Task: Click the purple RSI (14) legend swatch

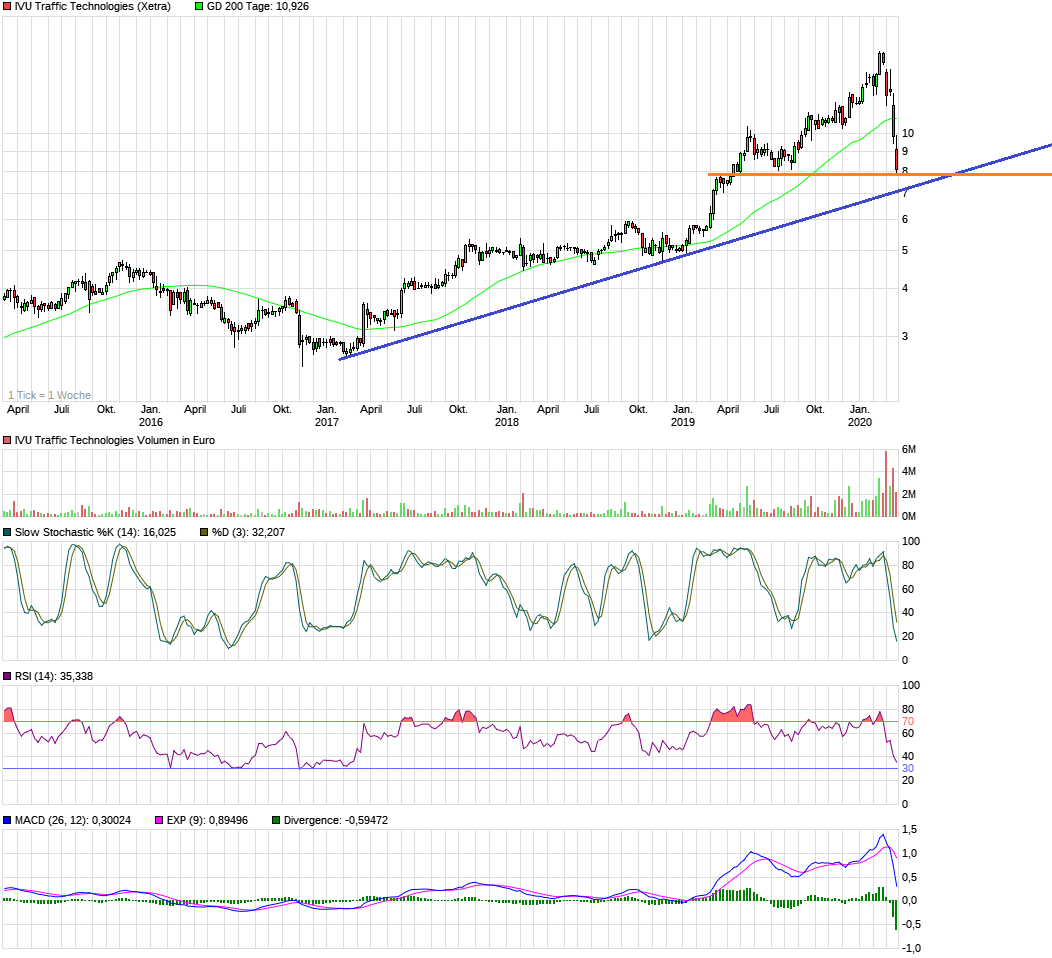Action: click(7, 677)
